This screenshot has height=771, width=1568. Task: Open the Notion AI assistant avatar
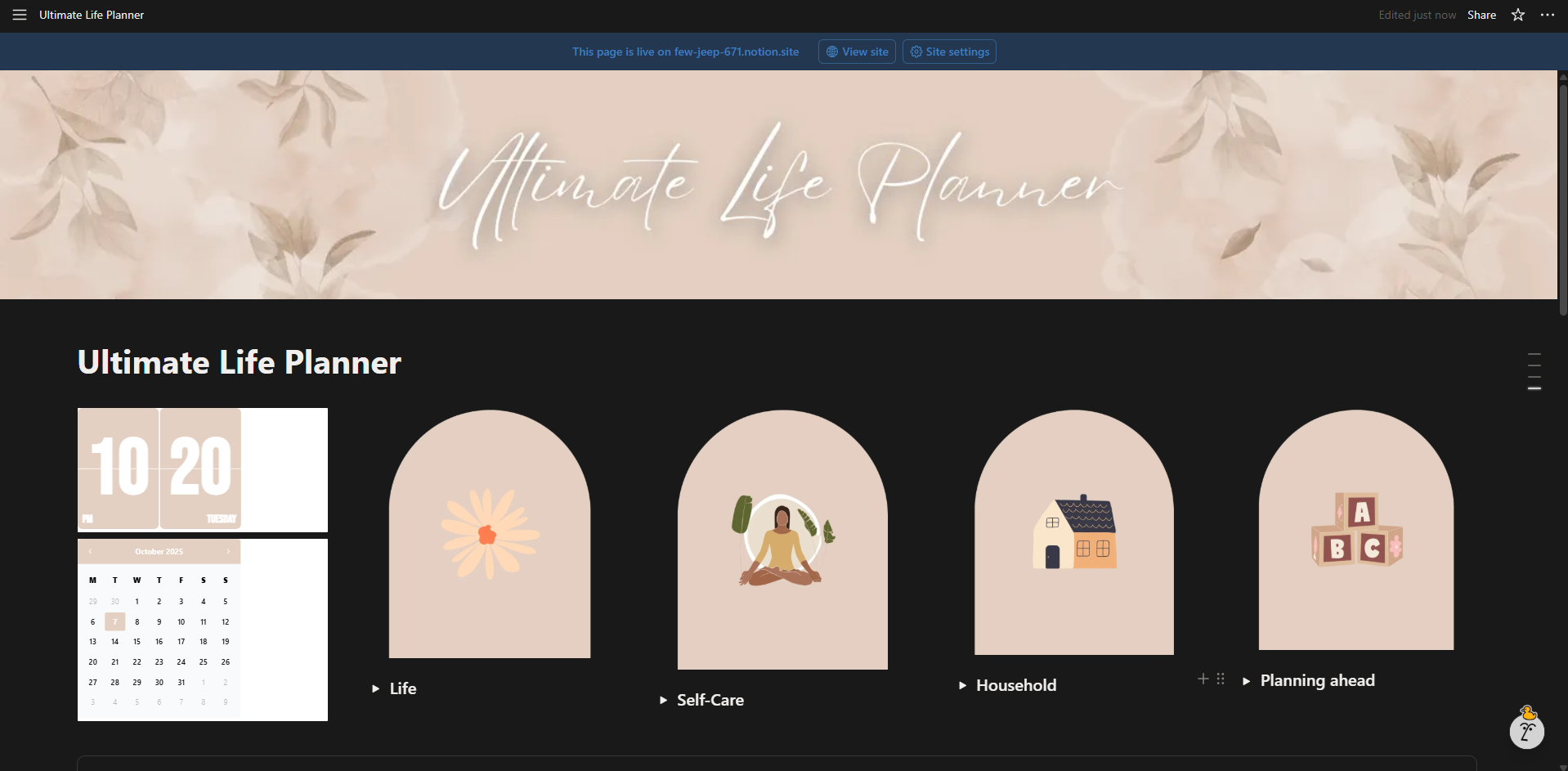(x=1526, y=729)
